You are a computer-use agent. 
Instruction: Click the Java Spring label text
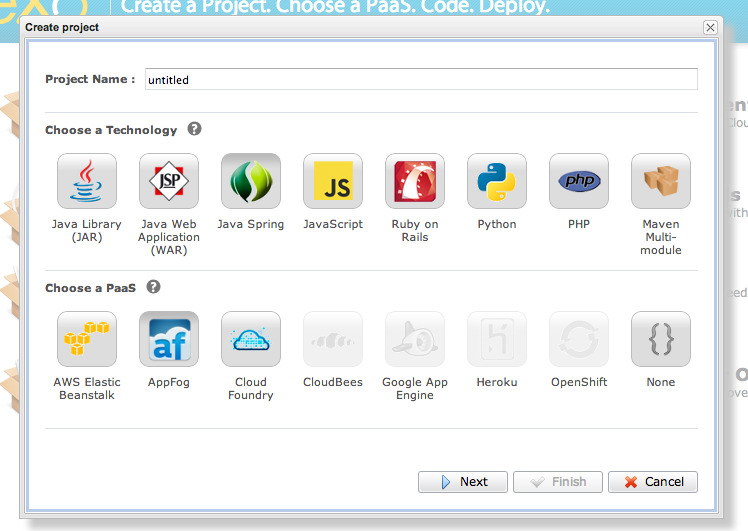pyautogui.click(x=251, y=224)
